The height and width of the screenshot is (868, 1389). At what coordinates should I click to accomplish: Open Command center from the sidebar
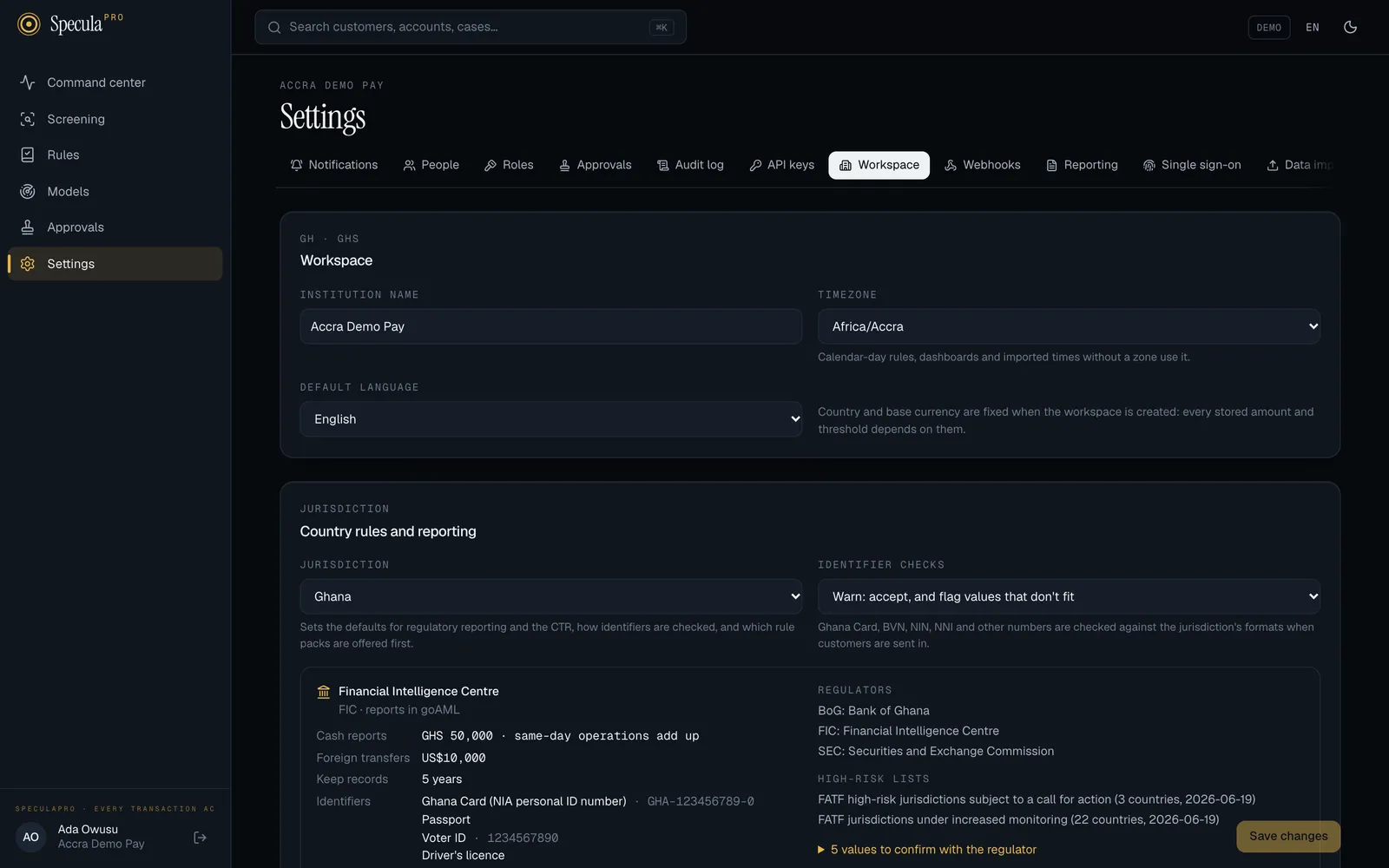tap(115, 82)
